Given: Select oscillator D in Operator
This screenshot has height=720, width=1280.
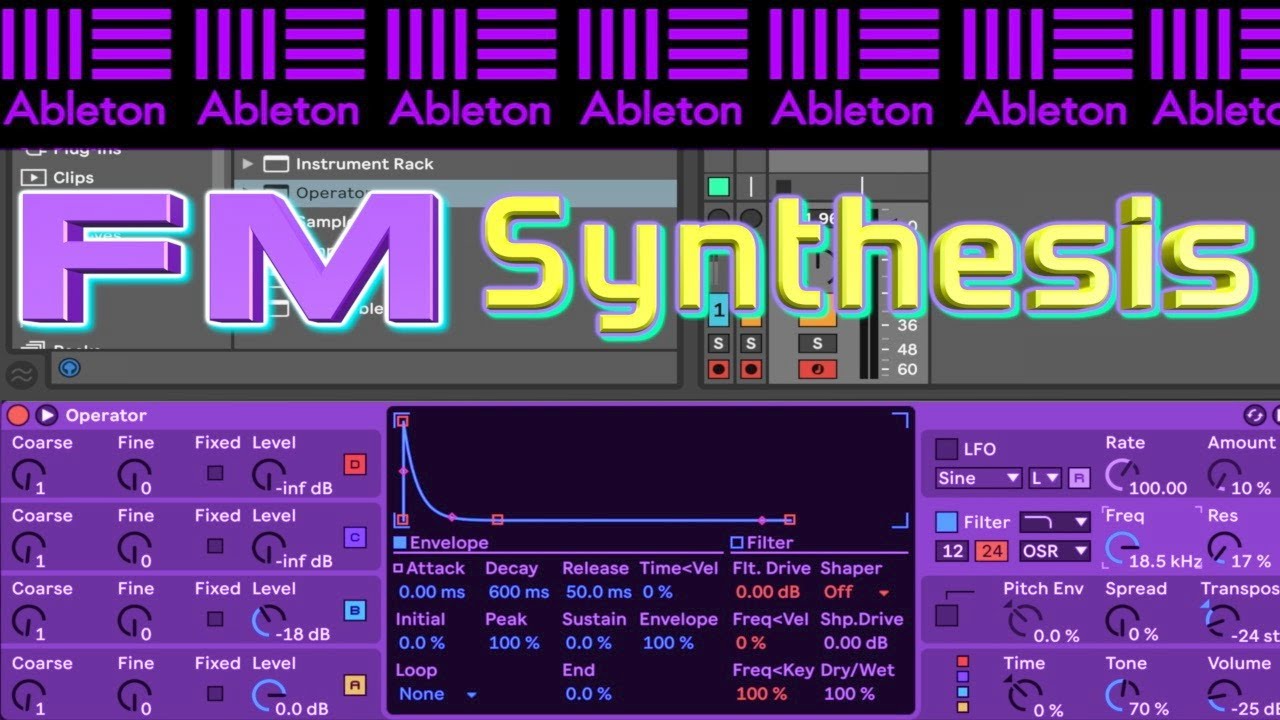Looking at the screenshot, I should tap(355, 464).
